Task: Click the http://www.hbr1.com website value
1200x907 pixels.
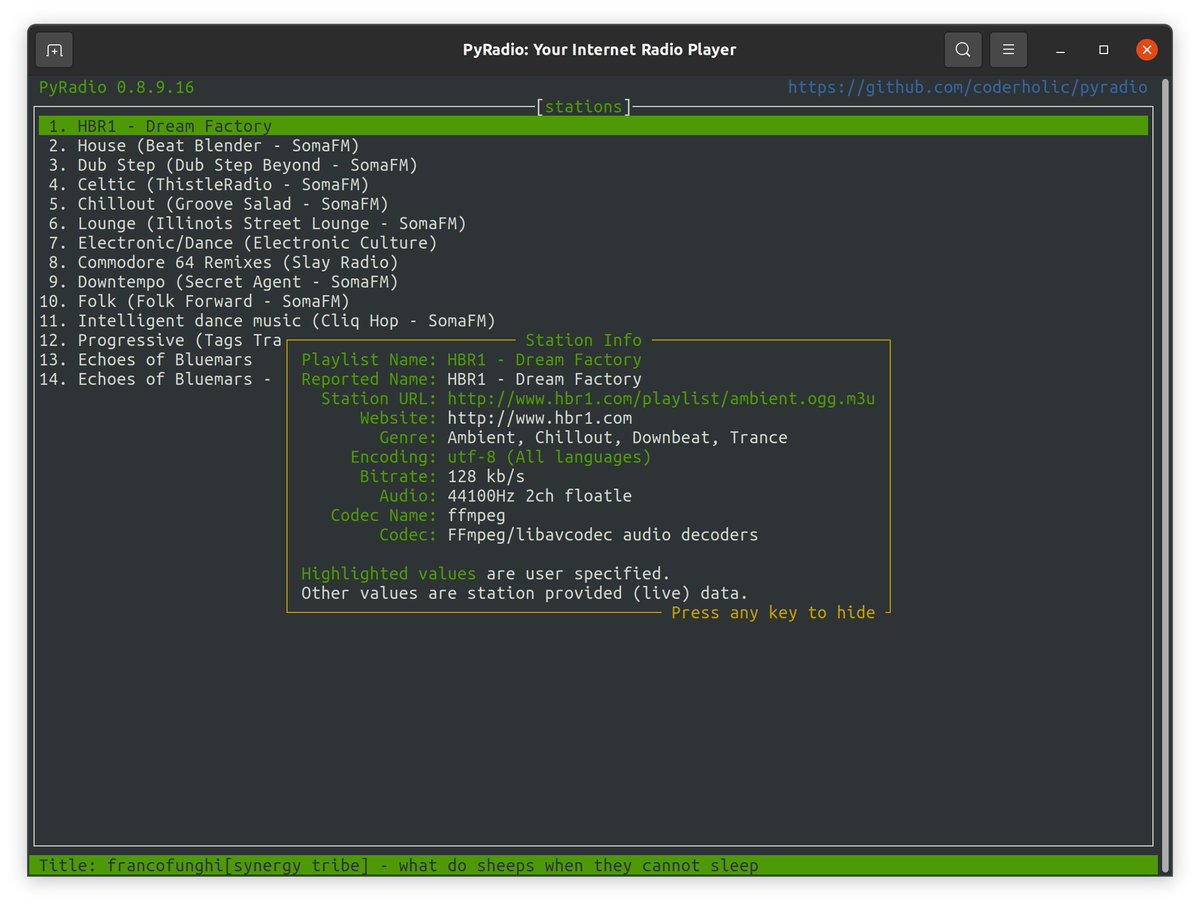Action: (540, 418)
